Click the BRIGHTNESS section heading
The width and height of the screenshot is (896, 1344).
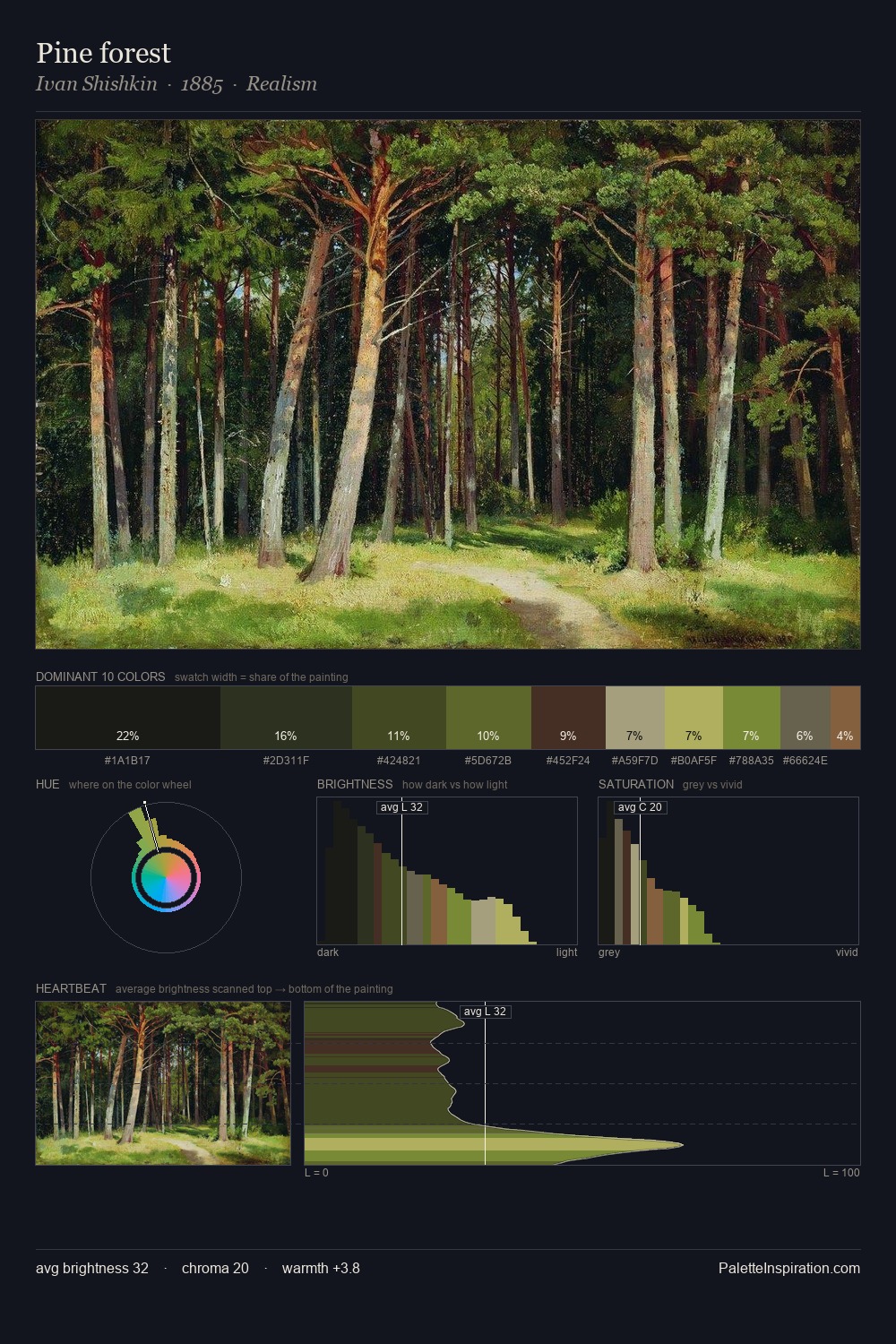point(355,784)
